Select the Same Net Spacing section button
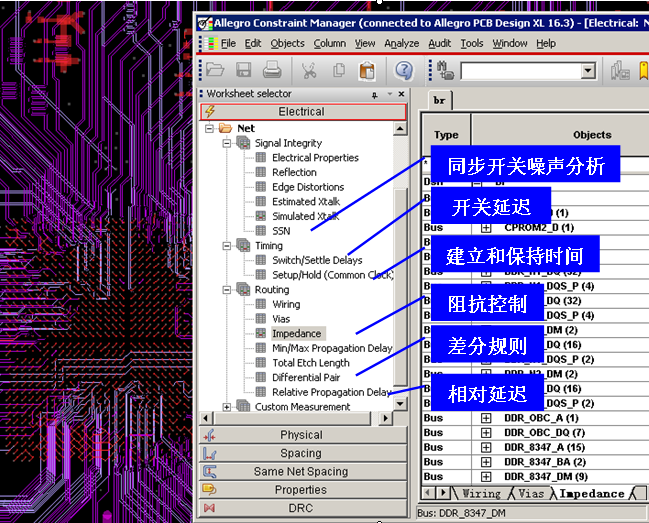Viewport: 649px width, 523px height. pyautogui.click(x=303, y=471)
